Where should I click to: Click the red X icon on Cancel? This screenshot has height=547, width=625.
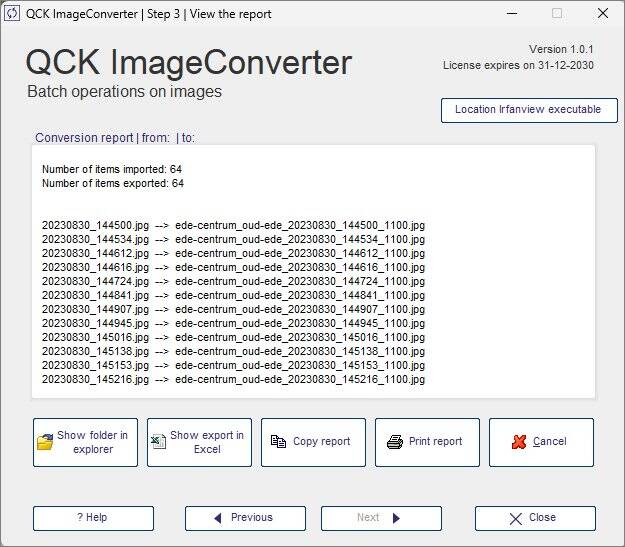(x=519, y=442)
